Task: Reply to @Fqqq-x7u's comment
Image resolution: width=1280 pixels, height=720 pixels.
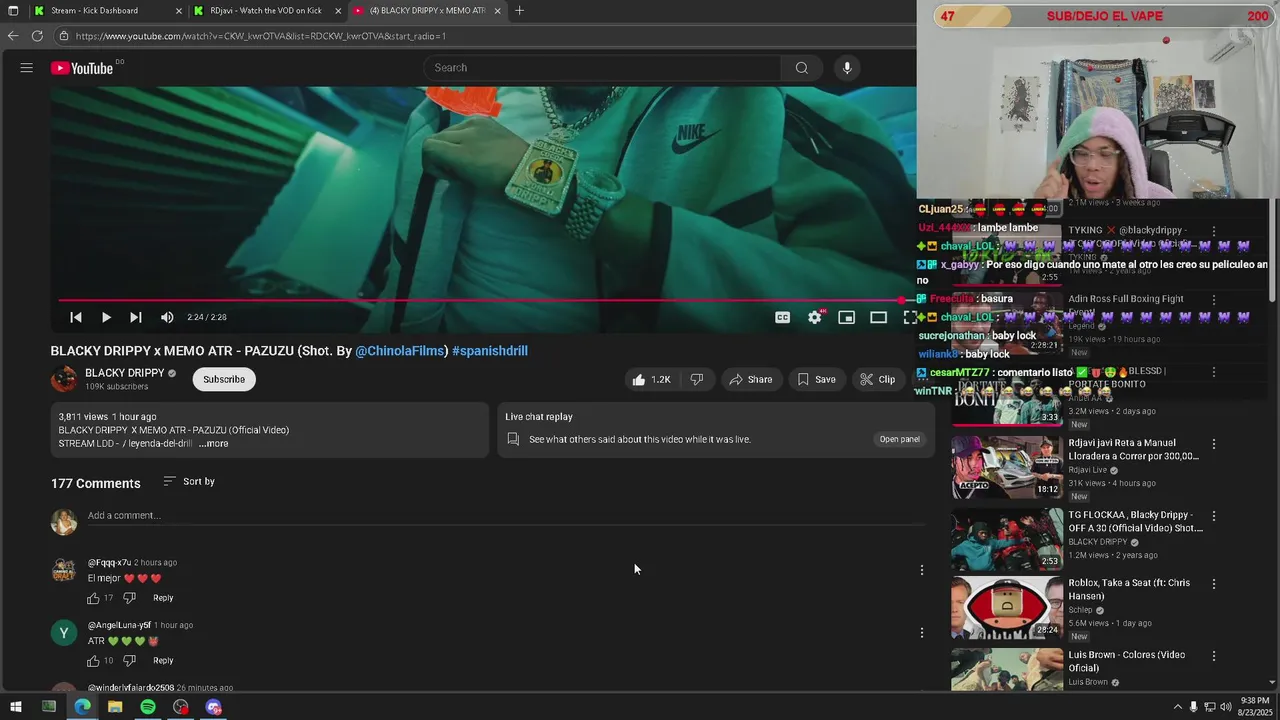Action: (x=163, y=598)
